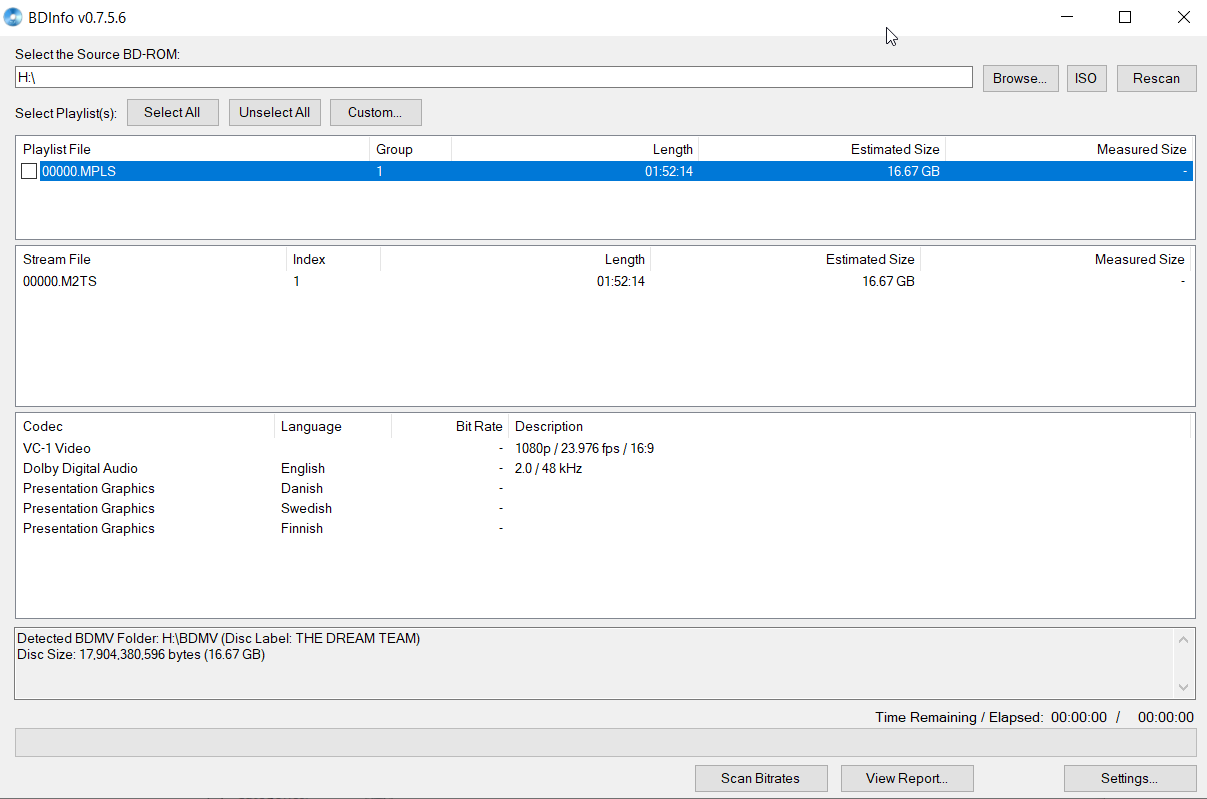Focus the source BD-ROM path field

493,77
